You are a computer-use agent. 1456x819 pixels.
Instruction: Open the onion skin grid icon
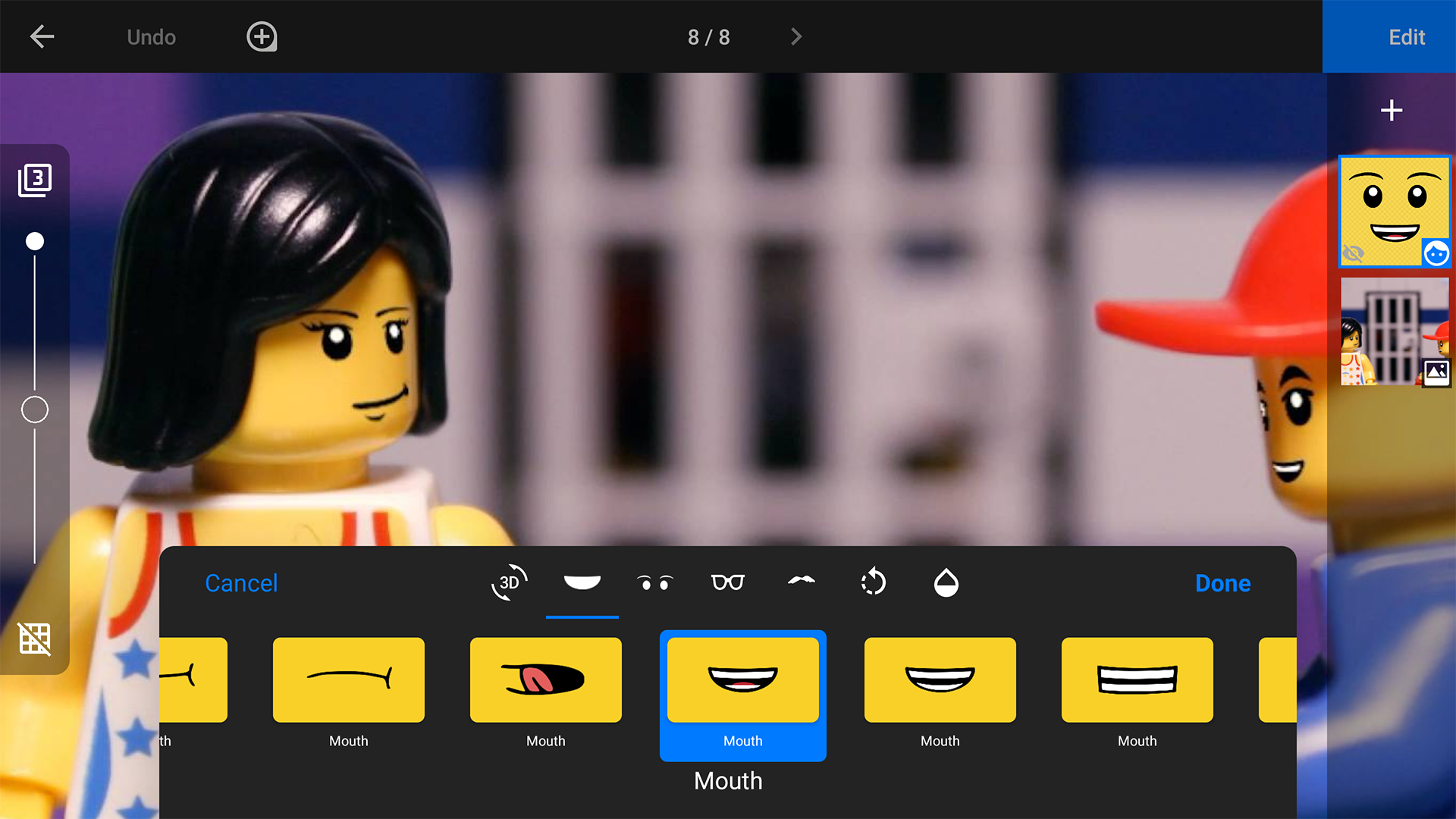(36, 639)
